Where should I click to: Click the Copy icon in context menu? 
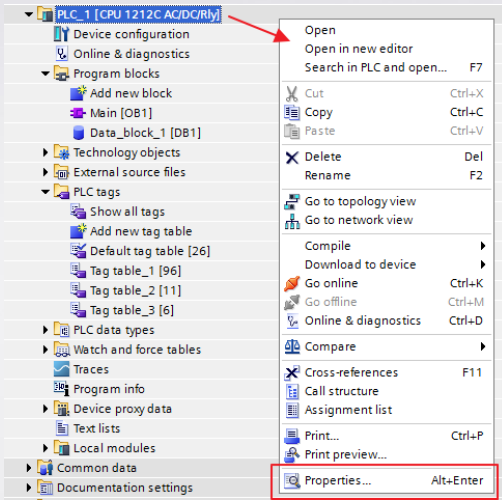[x=292, y=112]
